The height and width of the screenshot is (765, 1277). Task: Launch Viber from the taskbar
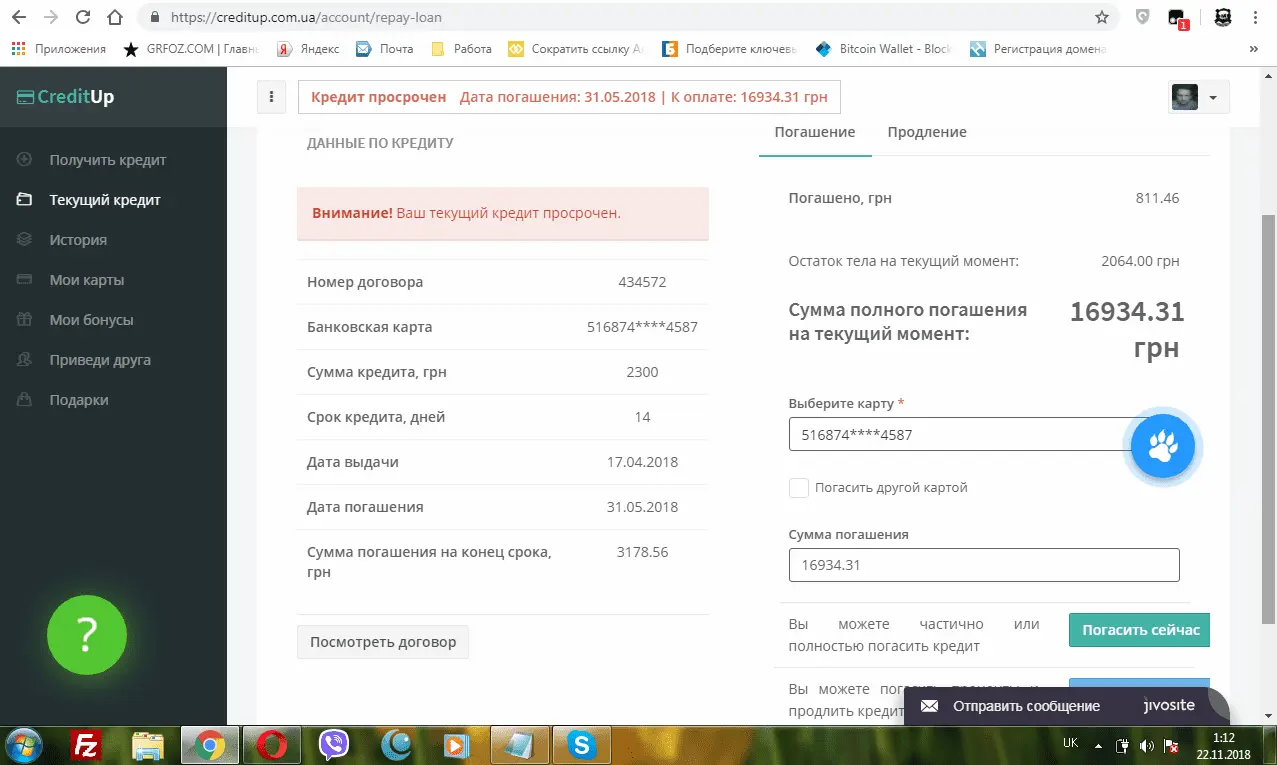[333, 745]
